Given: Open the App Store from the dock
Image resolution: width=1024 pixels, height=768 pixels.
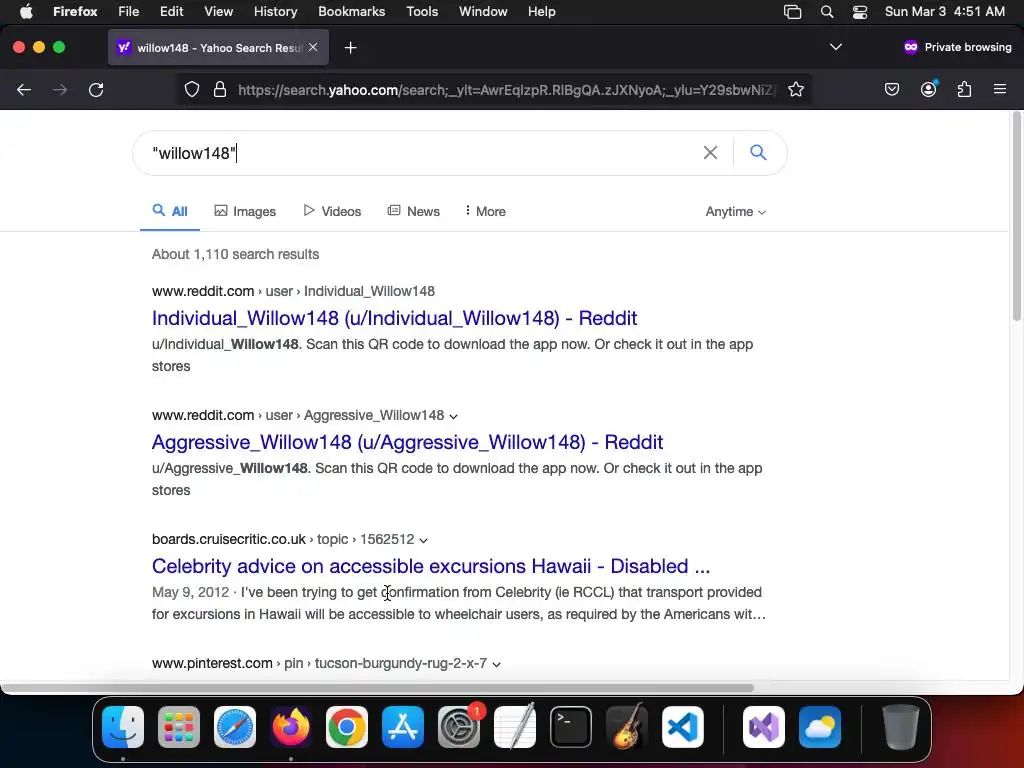Looking at the screenshot, I should [x=403, y=727].
